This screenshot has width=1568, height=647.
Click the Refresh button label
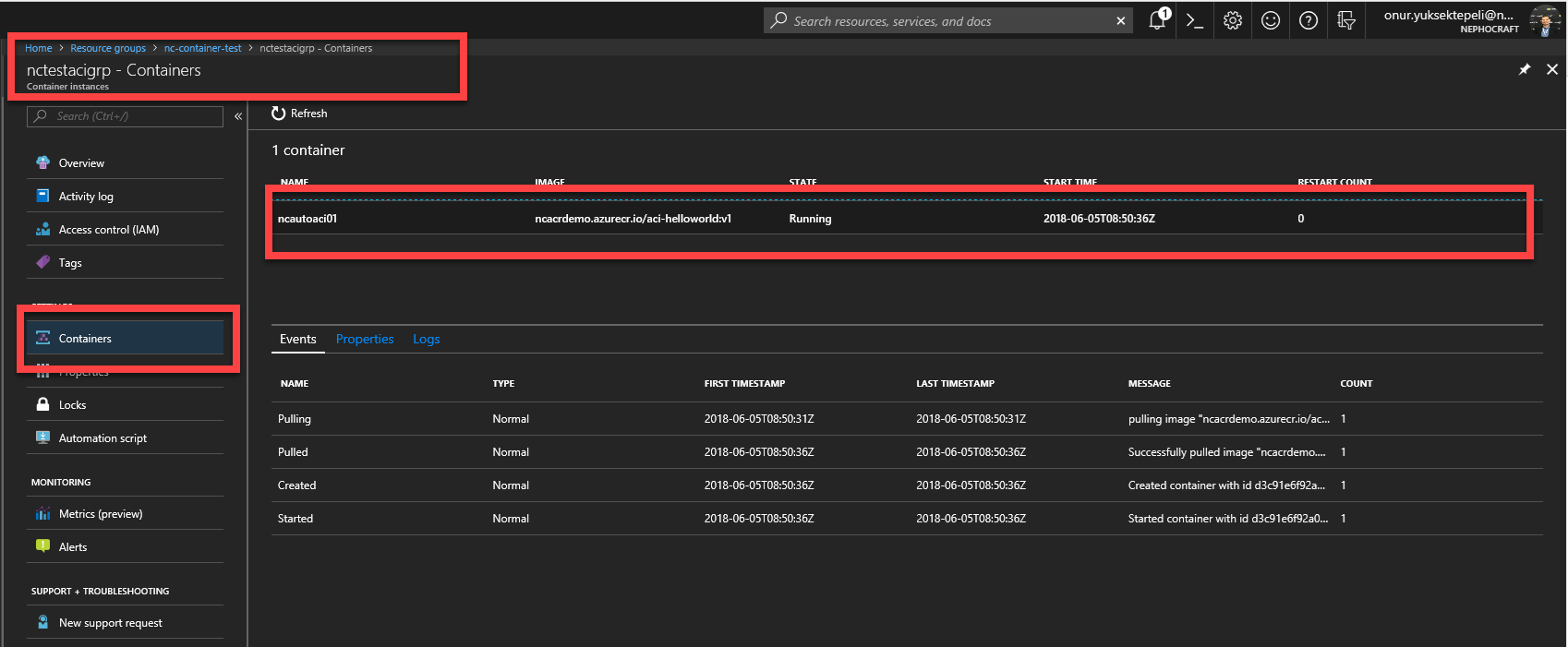309,113
